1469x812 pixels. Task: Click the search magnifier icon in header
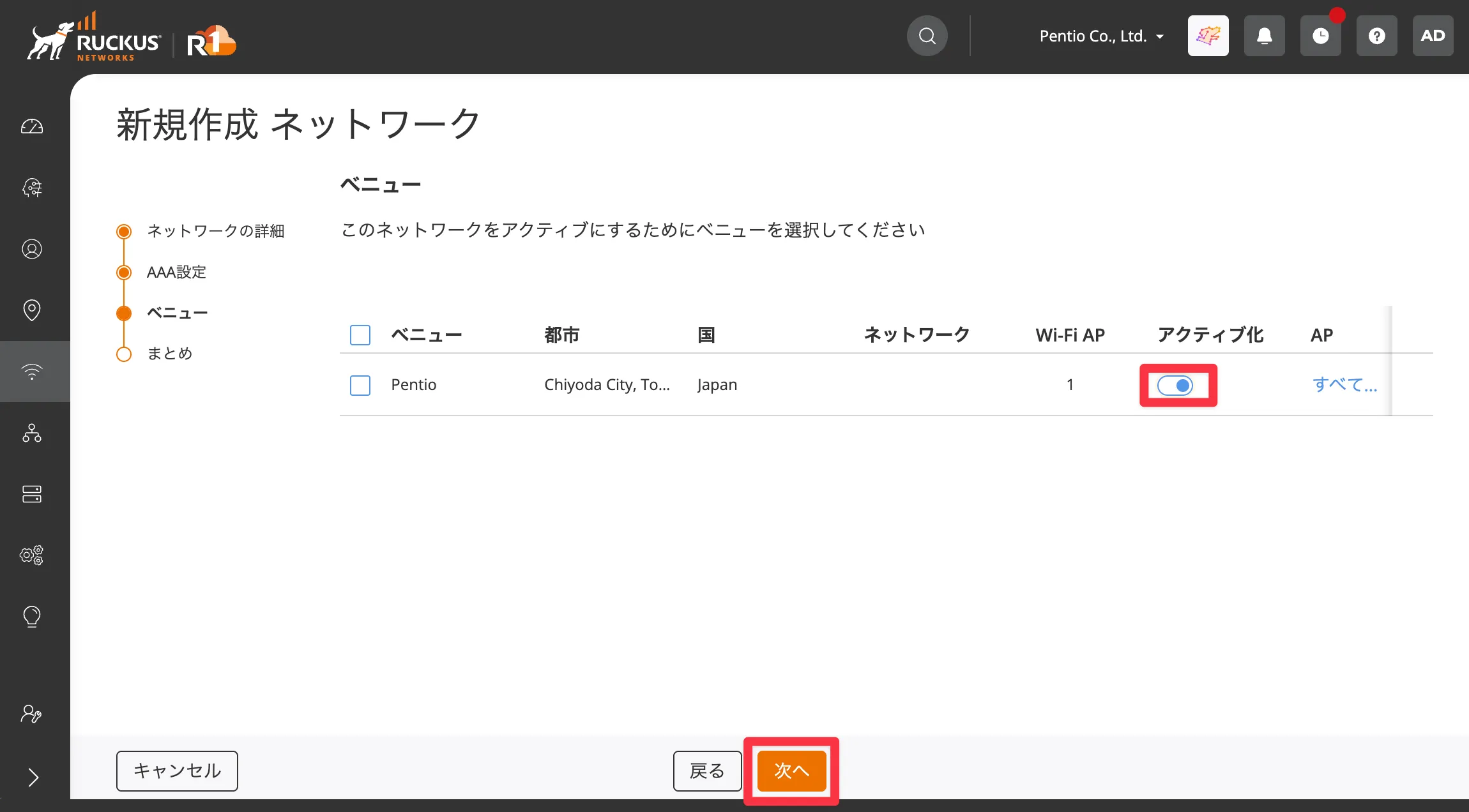(927, 36)
